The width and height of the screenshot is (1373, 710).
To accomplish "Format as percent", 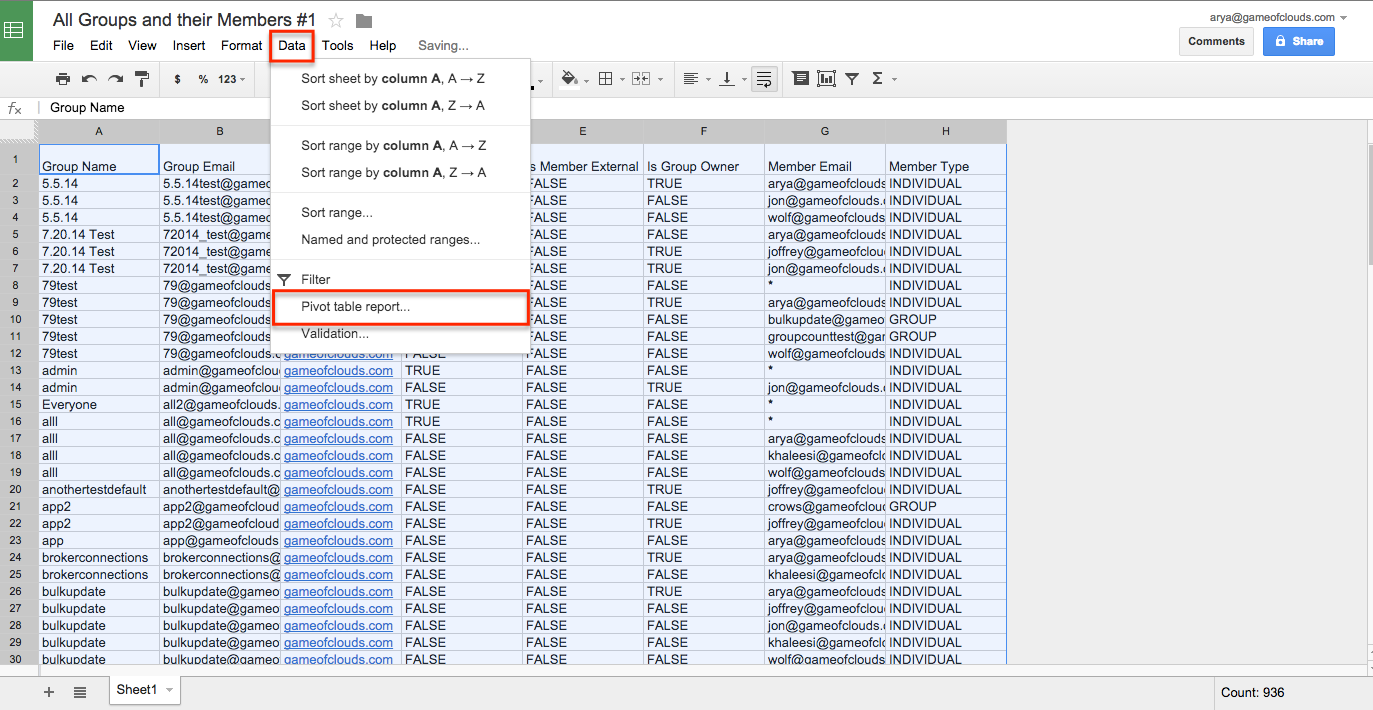I will click(x=203, y=79).
